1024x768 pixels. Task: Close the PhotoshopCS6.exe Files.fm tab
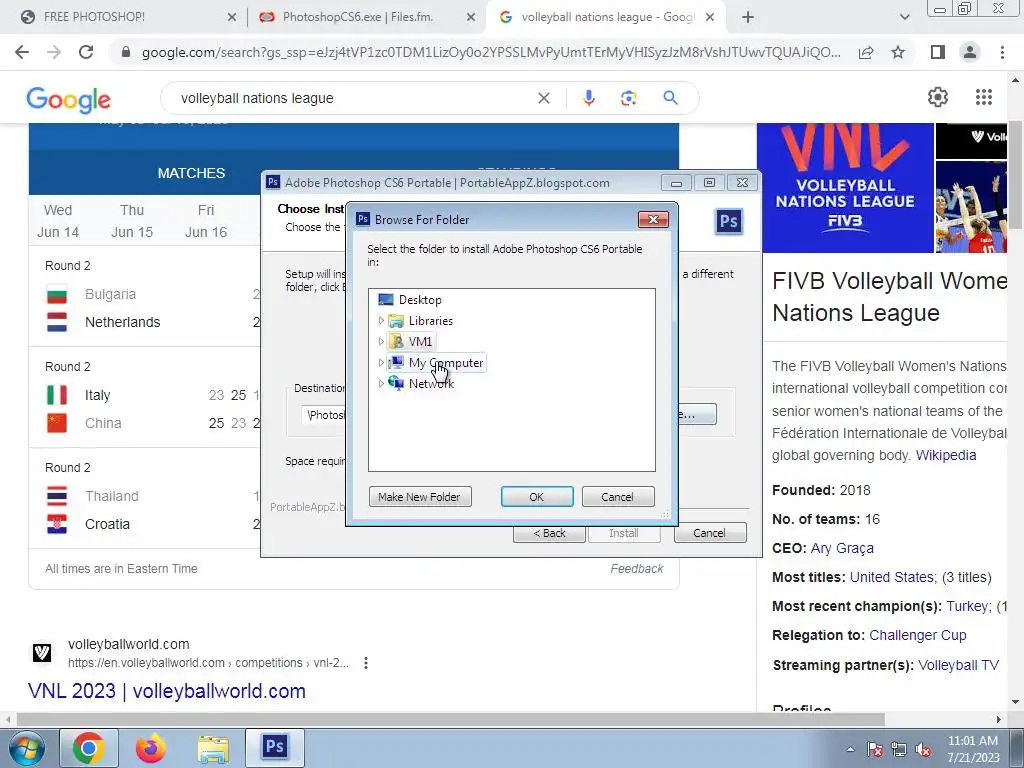point(471,17)
